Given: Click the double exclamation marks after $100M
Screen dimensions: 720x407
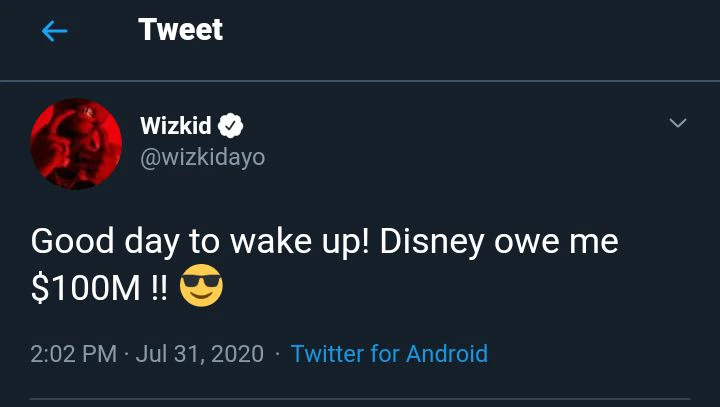Looking at the screenshot, I should tap(159, 288).
